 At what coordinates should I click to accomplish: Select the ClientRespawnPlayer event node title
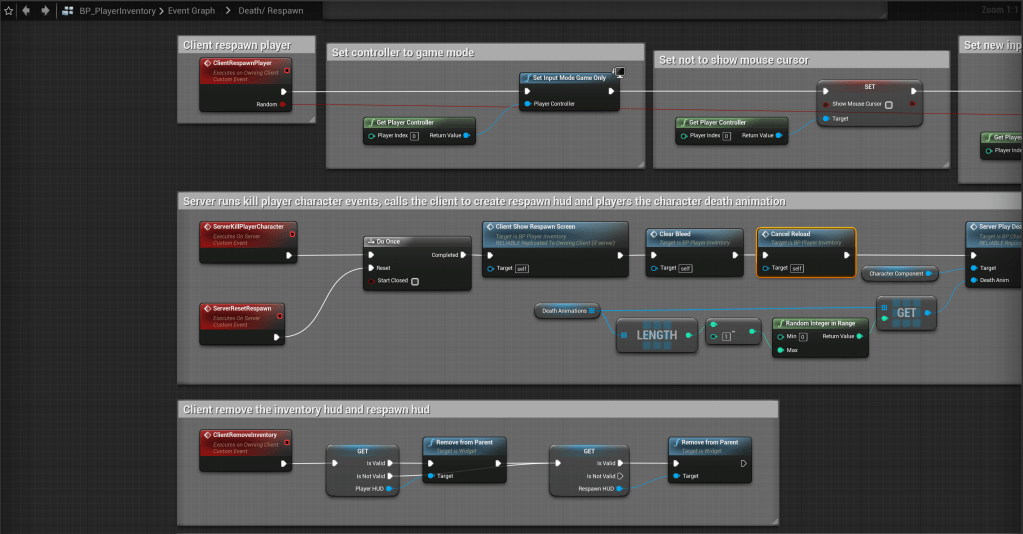(x=242, y=63)
